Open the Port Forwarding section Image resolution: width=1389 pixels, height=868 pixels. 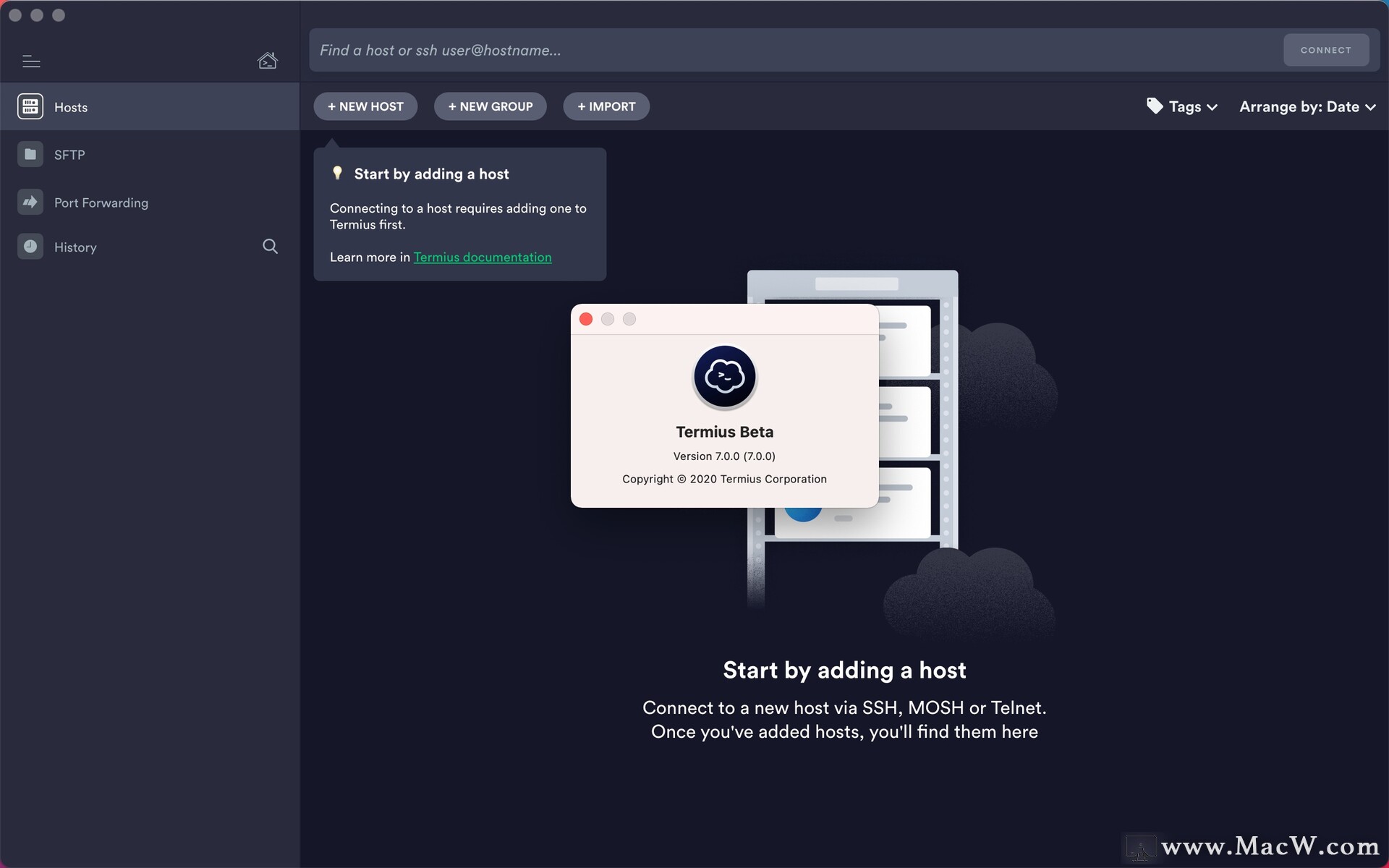click(101, 203)
